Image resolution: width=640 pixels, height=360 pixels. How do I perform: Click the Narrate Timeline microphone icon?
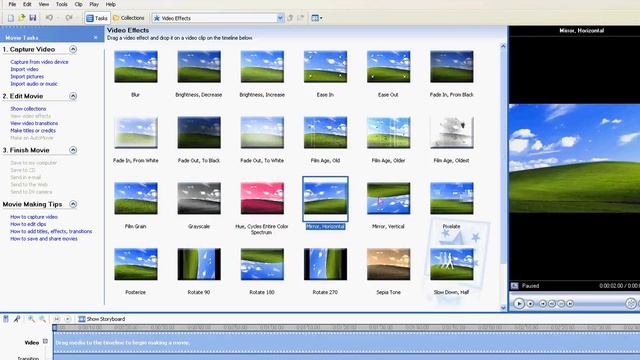click(x=17, y=319)
